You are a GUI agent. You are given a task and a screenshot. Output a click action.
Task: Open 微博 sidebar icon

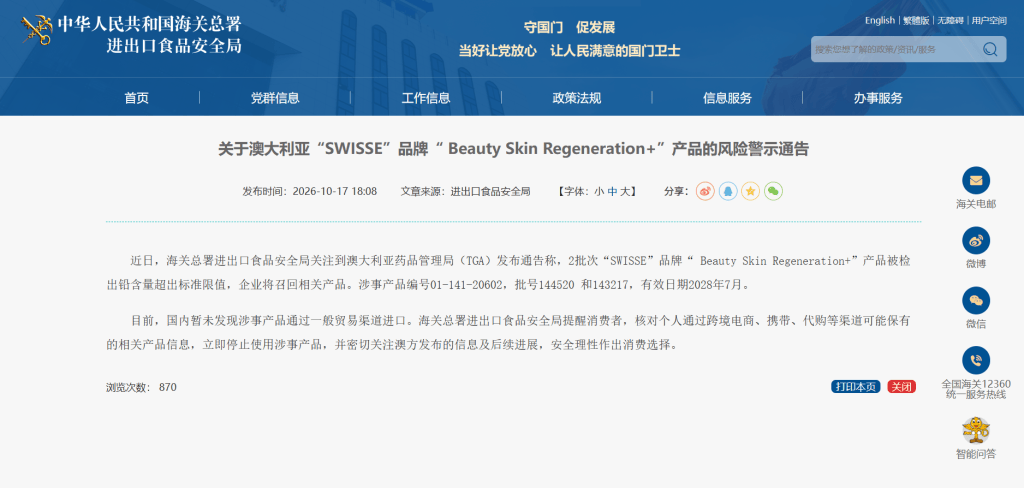[x=976, y=240]
